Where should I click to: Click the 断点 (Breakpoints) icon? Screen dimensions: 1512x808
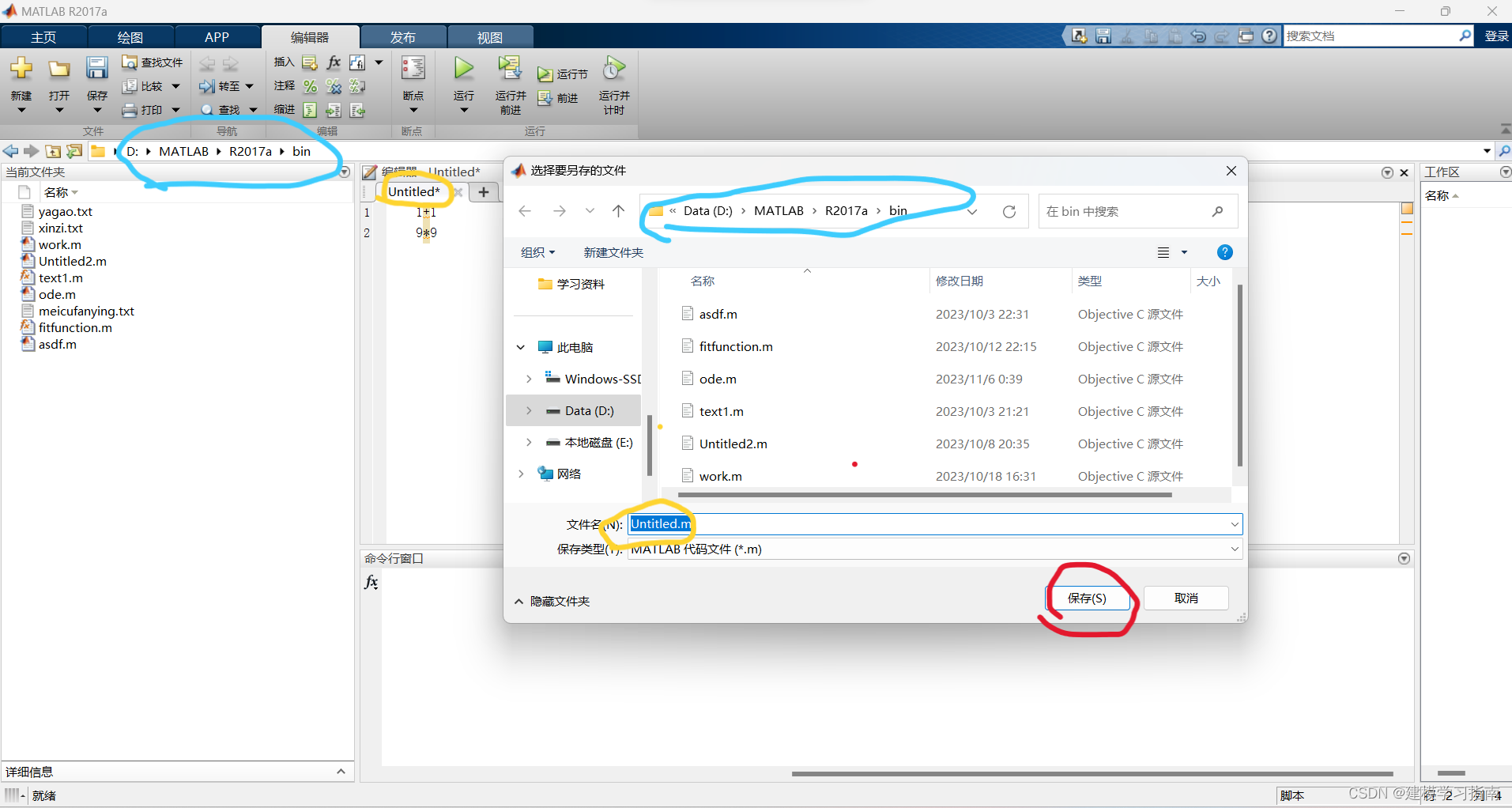pyautogui.click(x=413, y=68)
